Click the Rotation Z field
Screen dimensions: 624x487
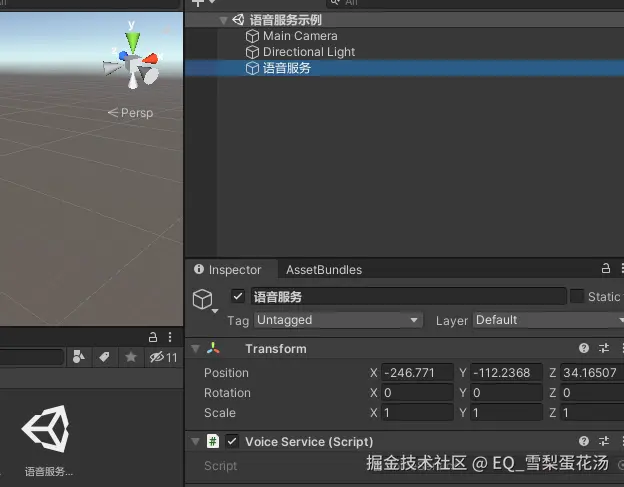(592, 393)
